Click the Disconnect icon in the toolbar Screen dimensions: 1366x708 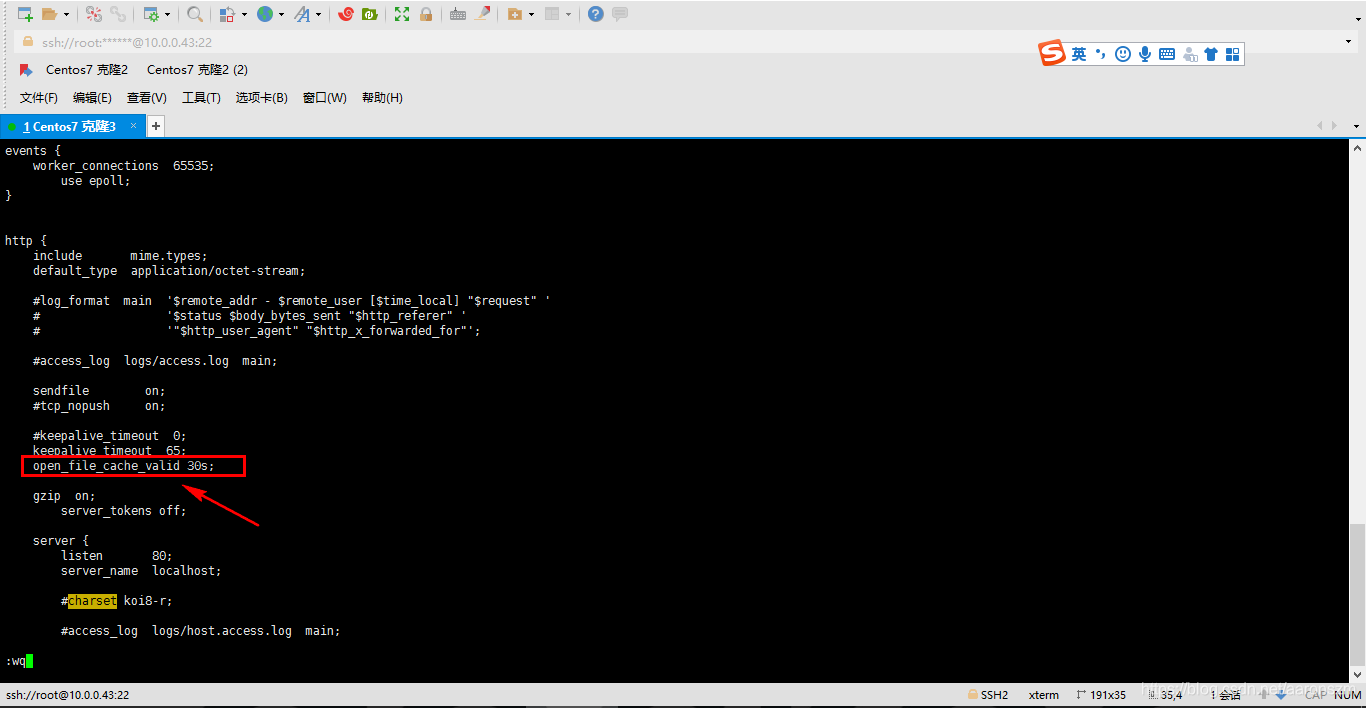93,14
